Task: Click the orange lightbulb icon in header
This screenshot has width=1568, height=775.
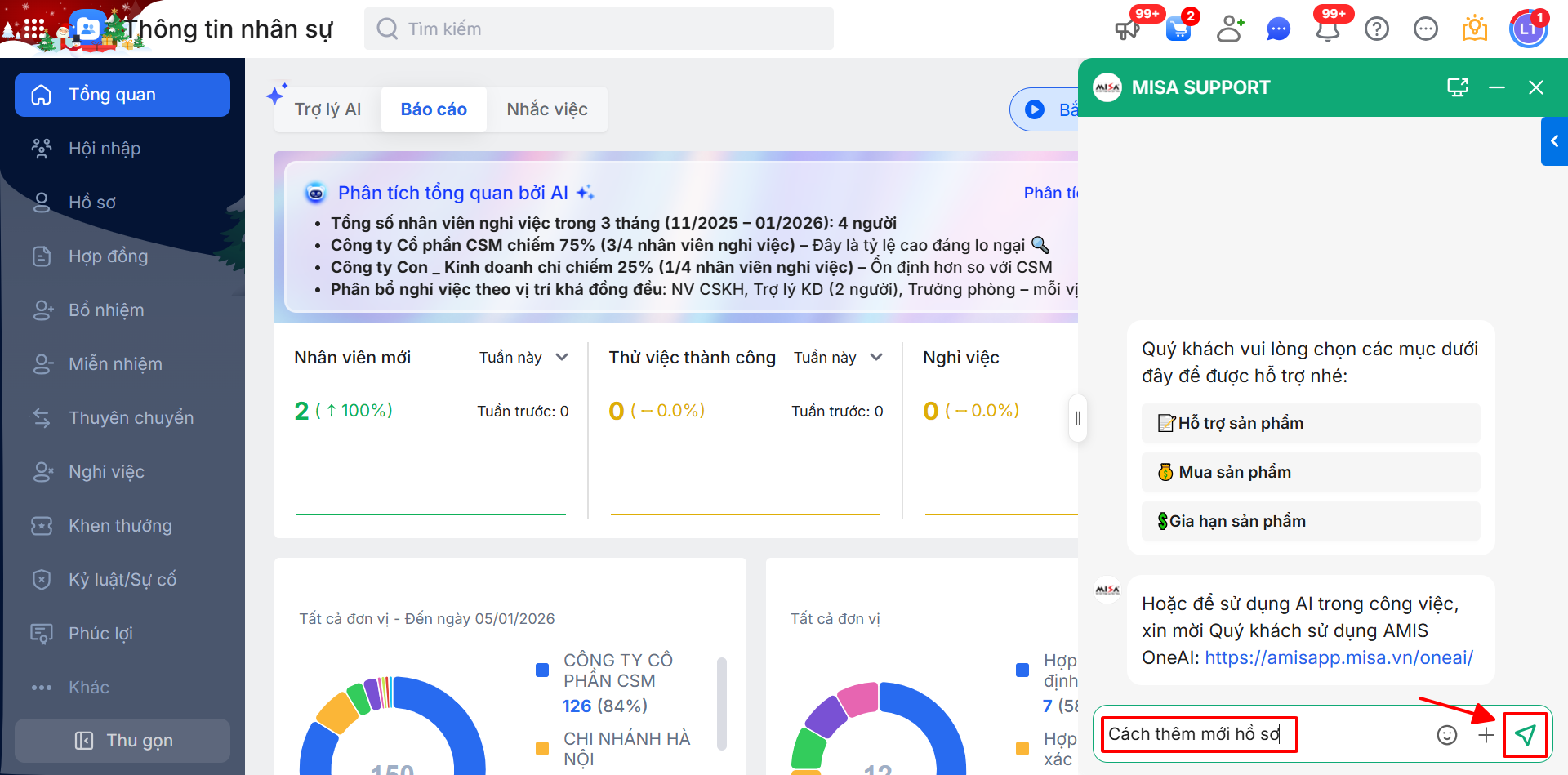Action: pos(1475,29)
